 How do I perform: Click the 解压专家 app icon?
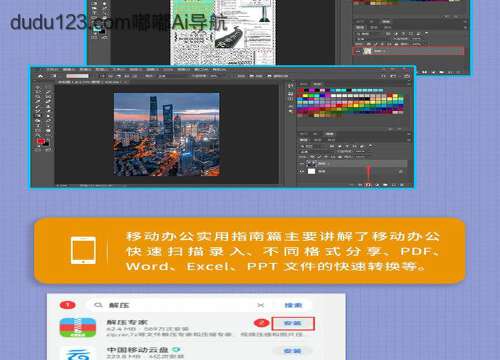point(78,328)
